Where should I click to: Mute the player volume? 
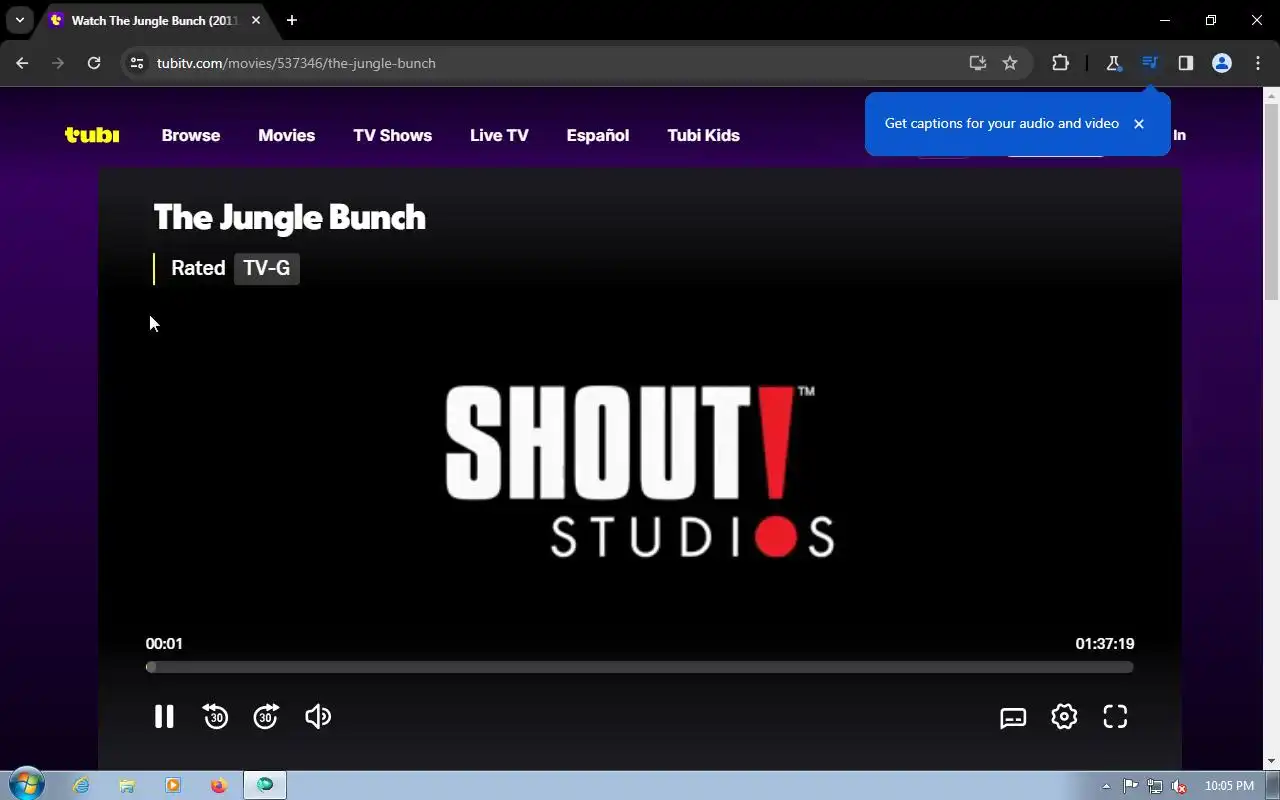(x=317, y=716)
